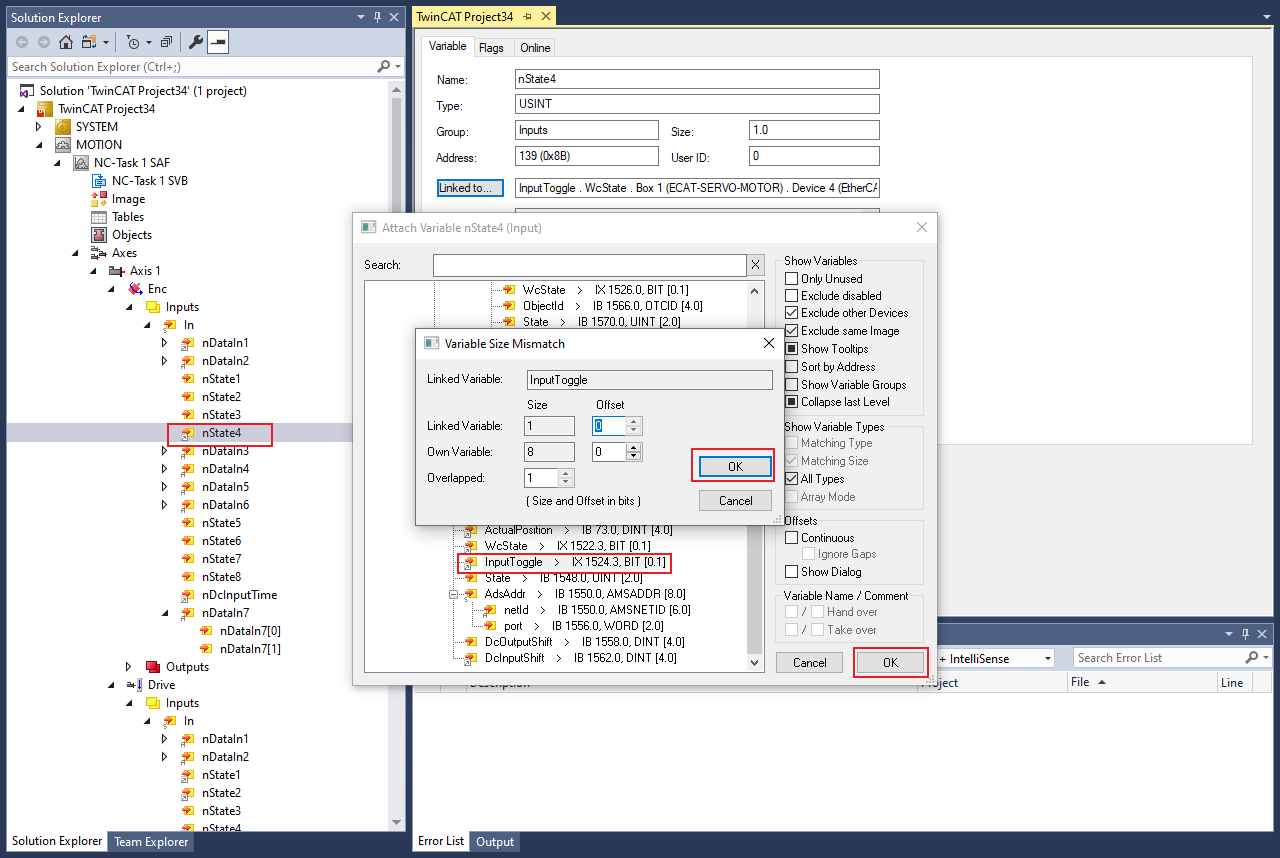
Task: Enable the Continuous offsets checkbox
Action: pyautogui.click(x=792, y=538)
